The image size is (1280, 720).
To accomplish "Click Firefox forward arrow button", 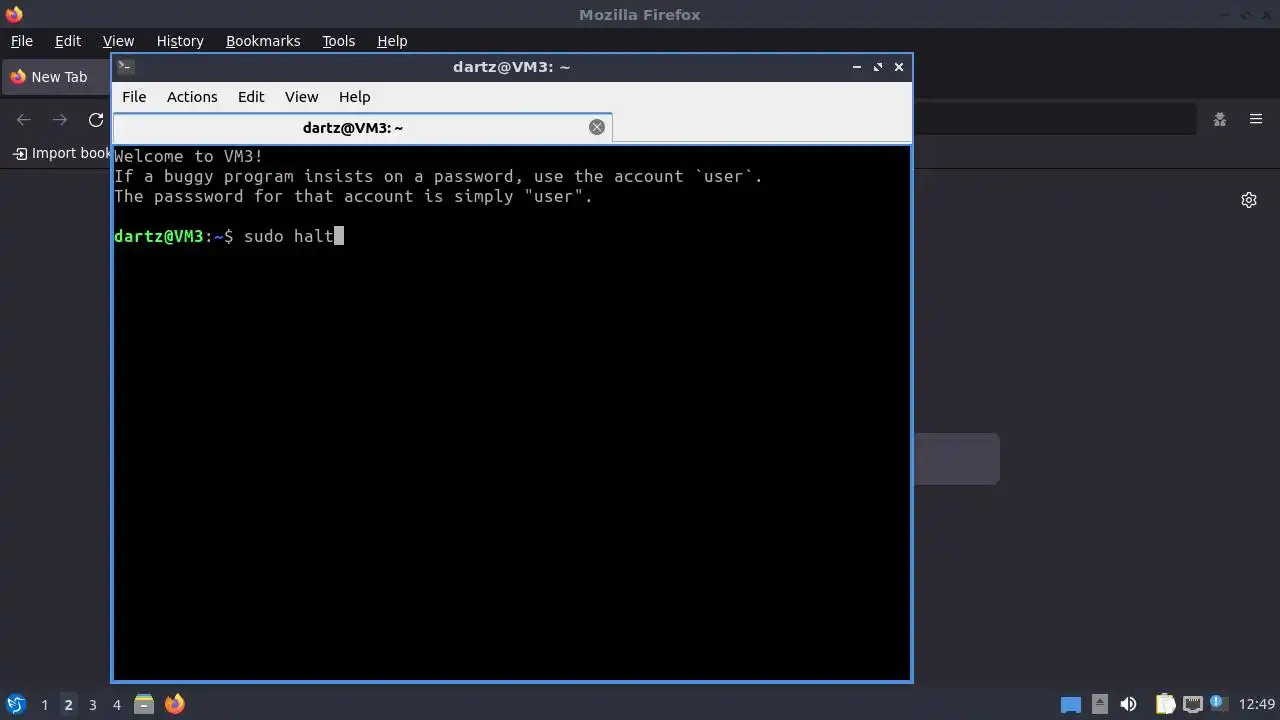I will coord(60,120).
